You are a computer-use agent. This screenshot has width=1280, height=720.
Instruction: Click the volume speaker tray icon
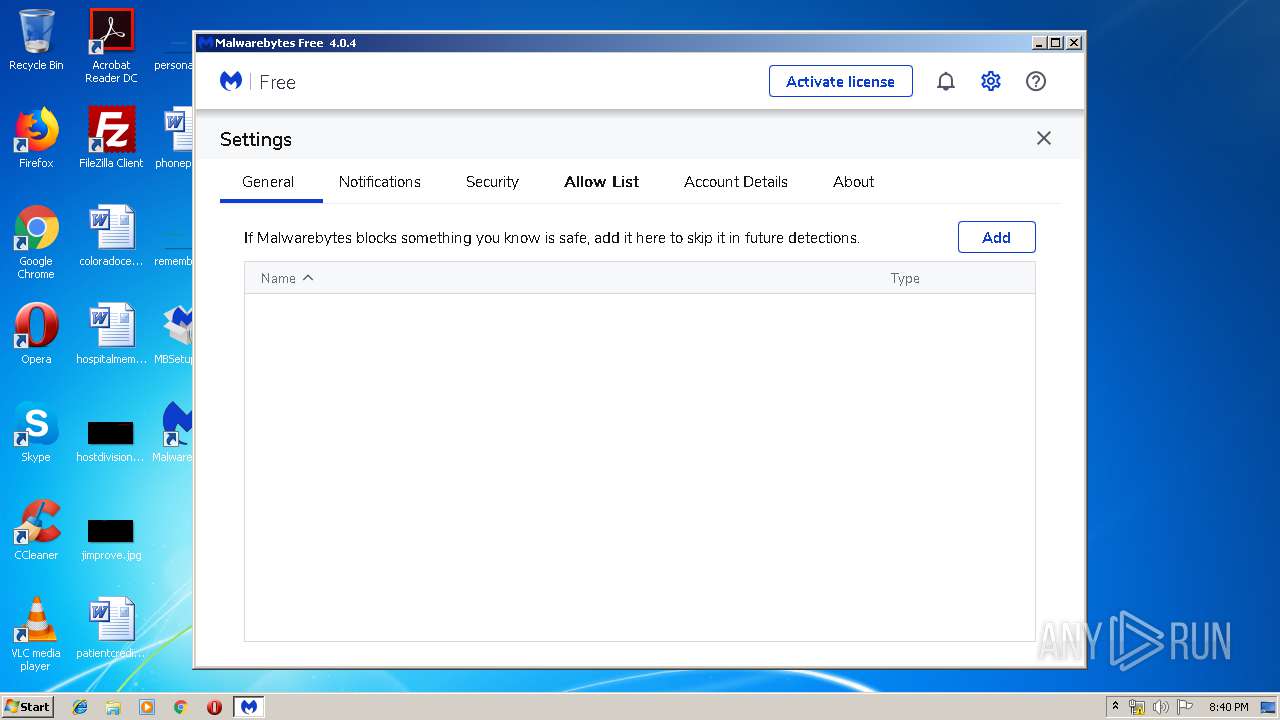1161,707
